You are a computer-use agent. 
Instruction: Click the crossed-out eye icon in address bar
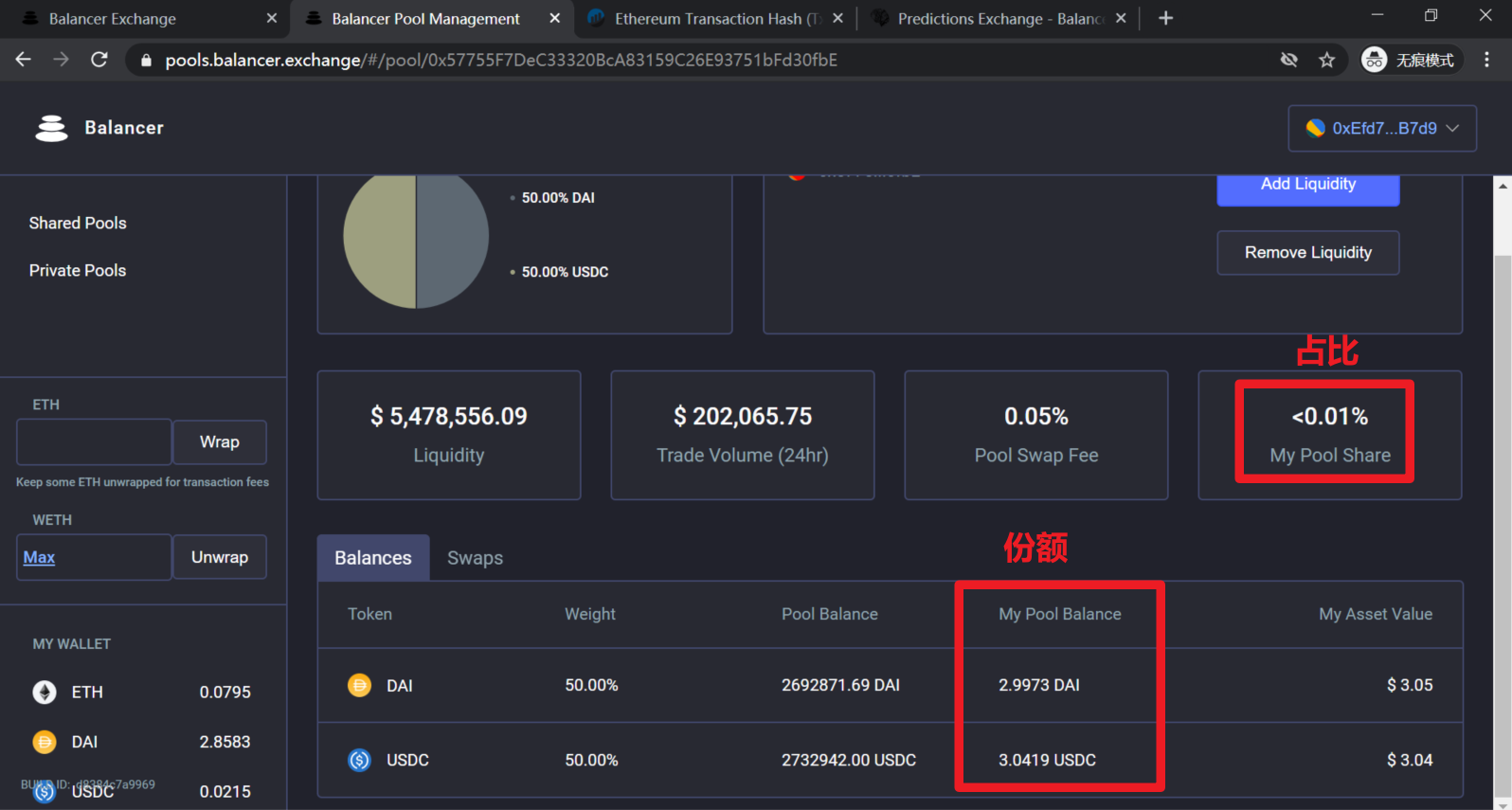(1289, 60)
